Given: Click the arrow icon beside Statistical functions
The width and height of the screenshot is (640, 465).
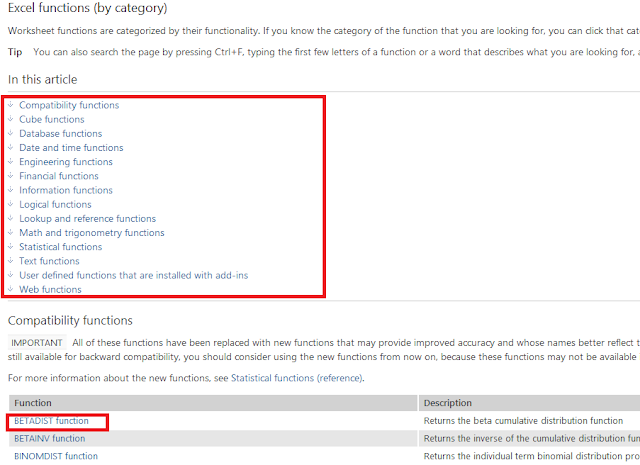Looking at the screenshot, I should (11, 247).
